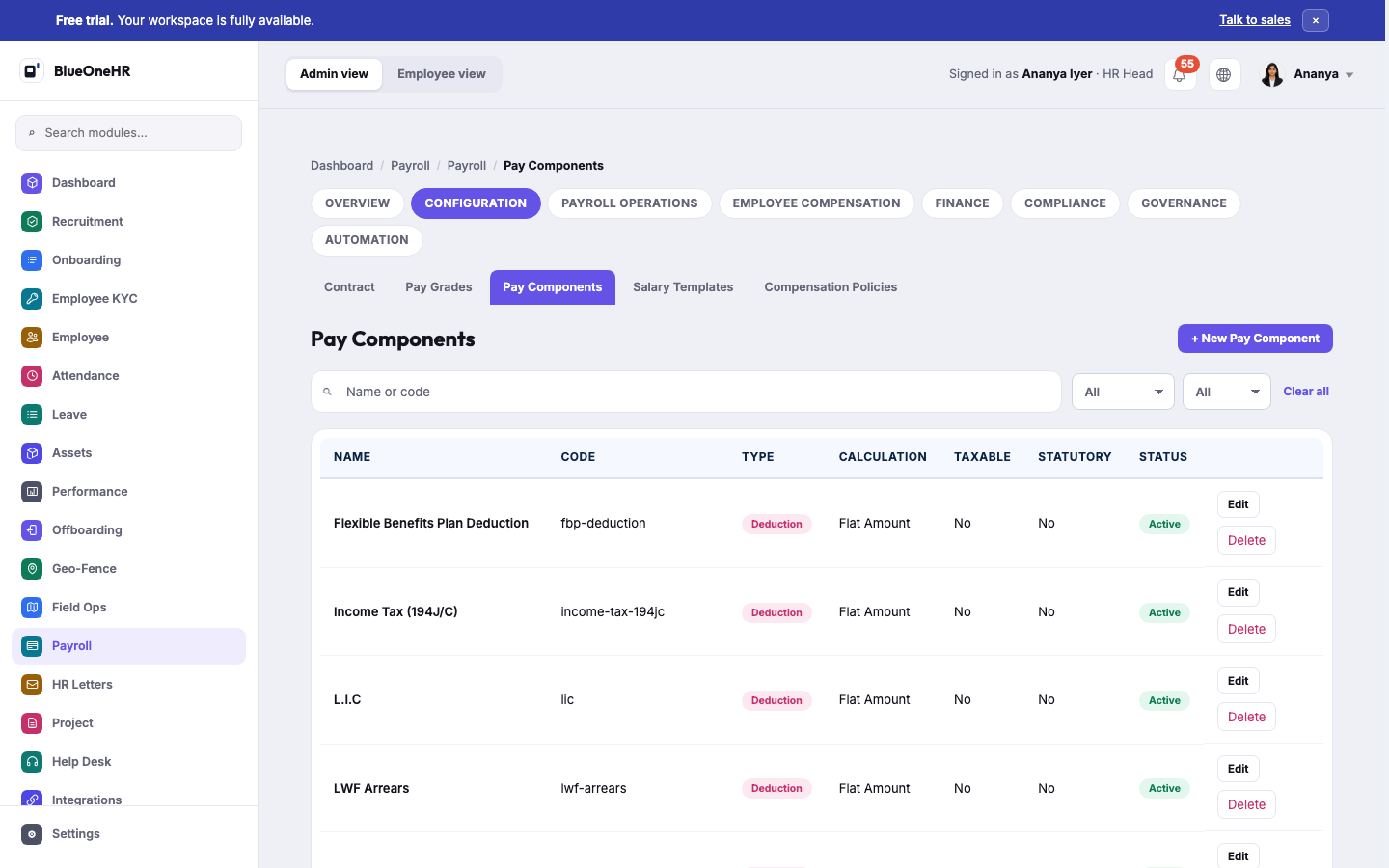
Task: Open the HR Letters envelope icon
Action: pyautogui.click(x=32, y=684)
